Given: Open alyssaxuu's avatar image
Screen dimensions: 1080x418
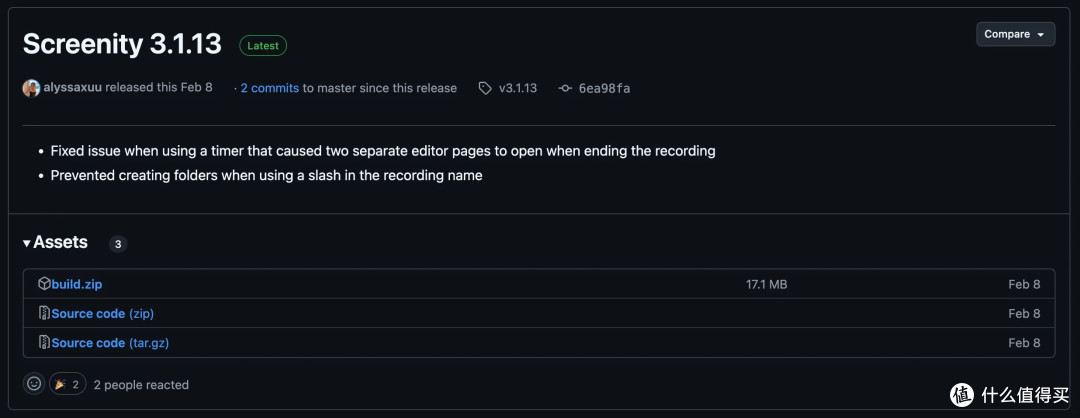Looking at the screenshot, I should (31, 88).
